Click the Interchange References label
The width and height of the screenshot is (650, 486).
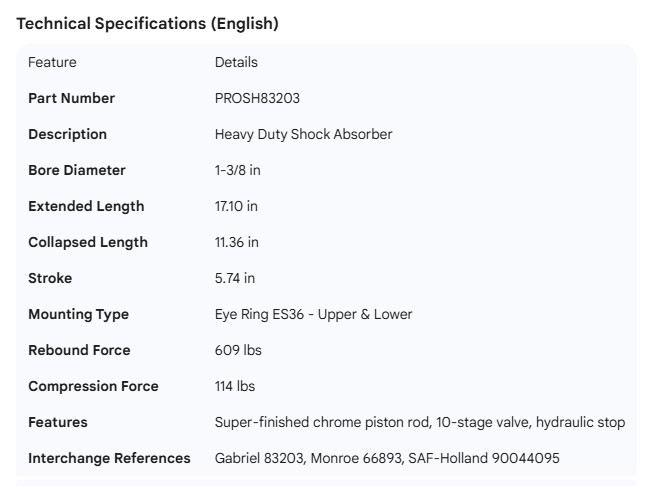[x=109, y=458]
